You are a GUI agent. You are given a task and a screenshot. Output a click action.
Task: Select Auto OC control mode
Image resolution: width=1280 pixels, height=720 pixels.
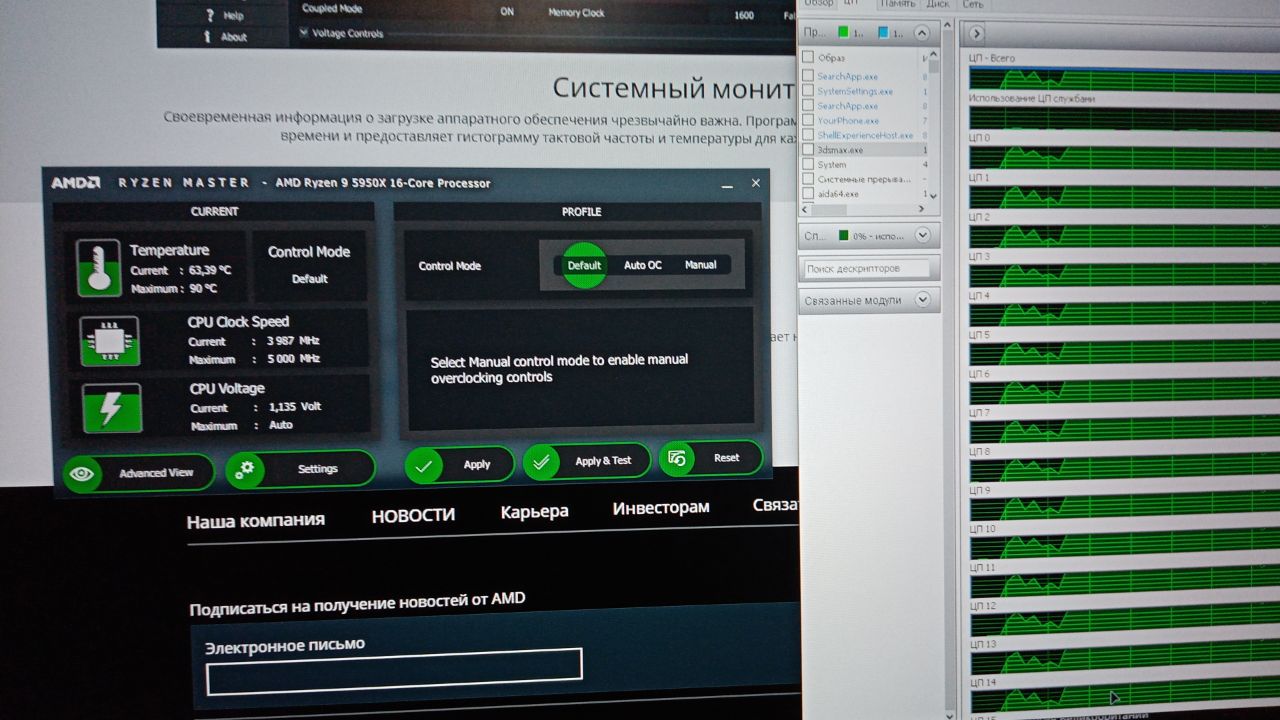[x=642, y=265]
